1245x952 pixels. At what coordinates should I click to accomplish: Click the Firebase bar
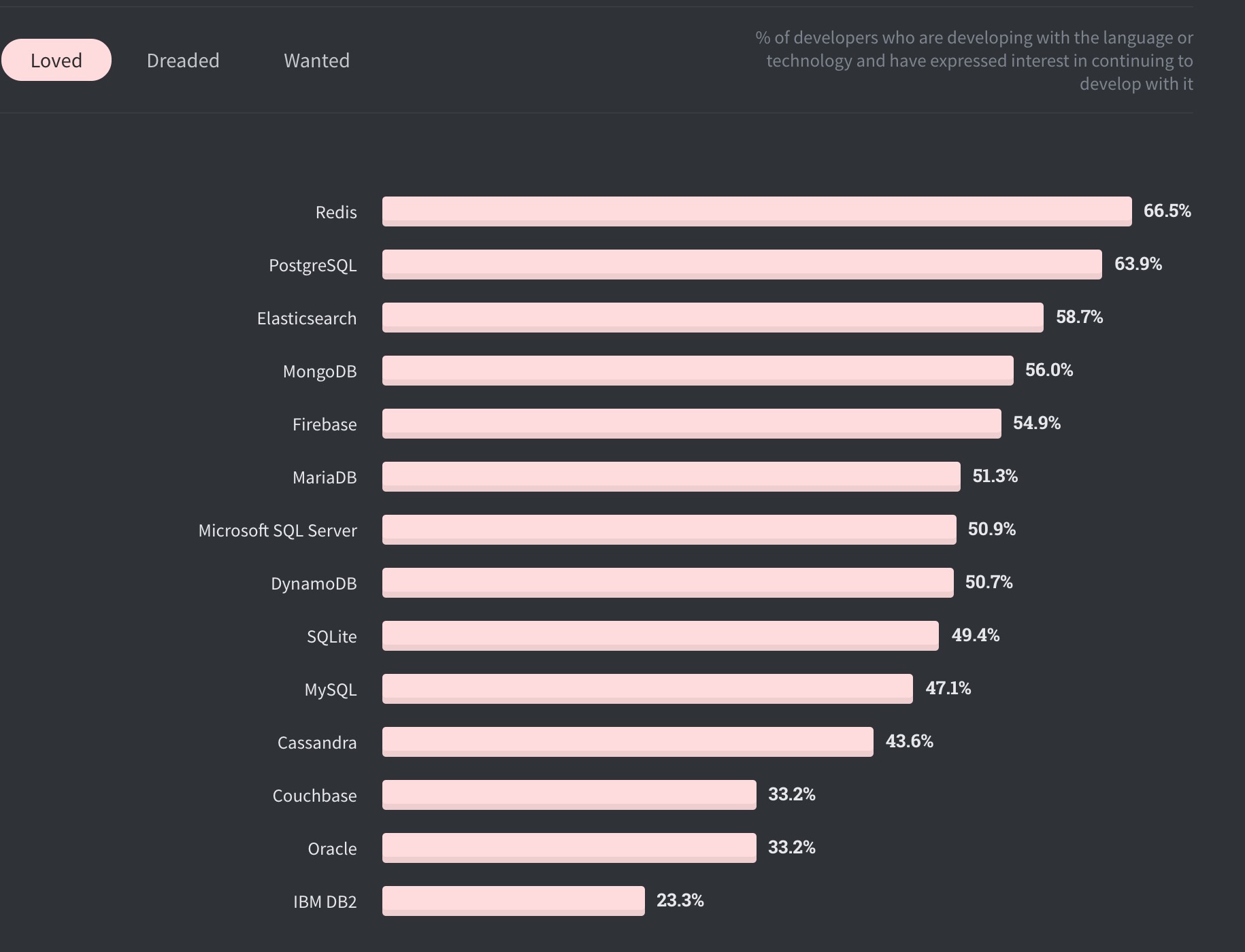[691, 424]
